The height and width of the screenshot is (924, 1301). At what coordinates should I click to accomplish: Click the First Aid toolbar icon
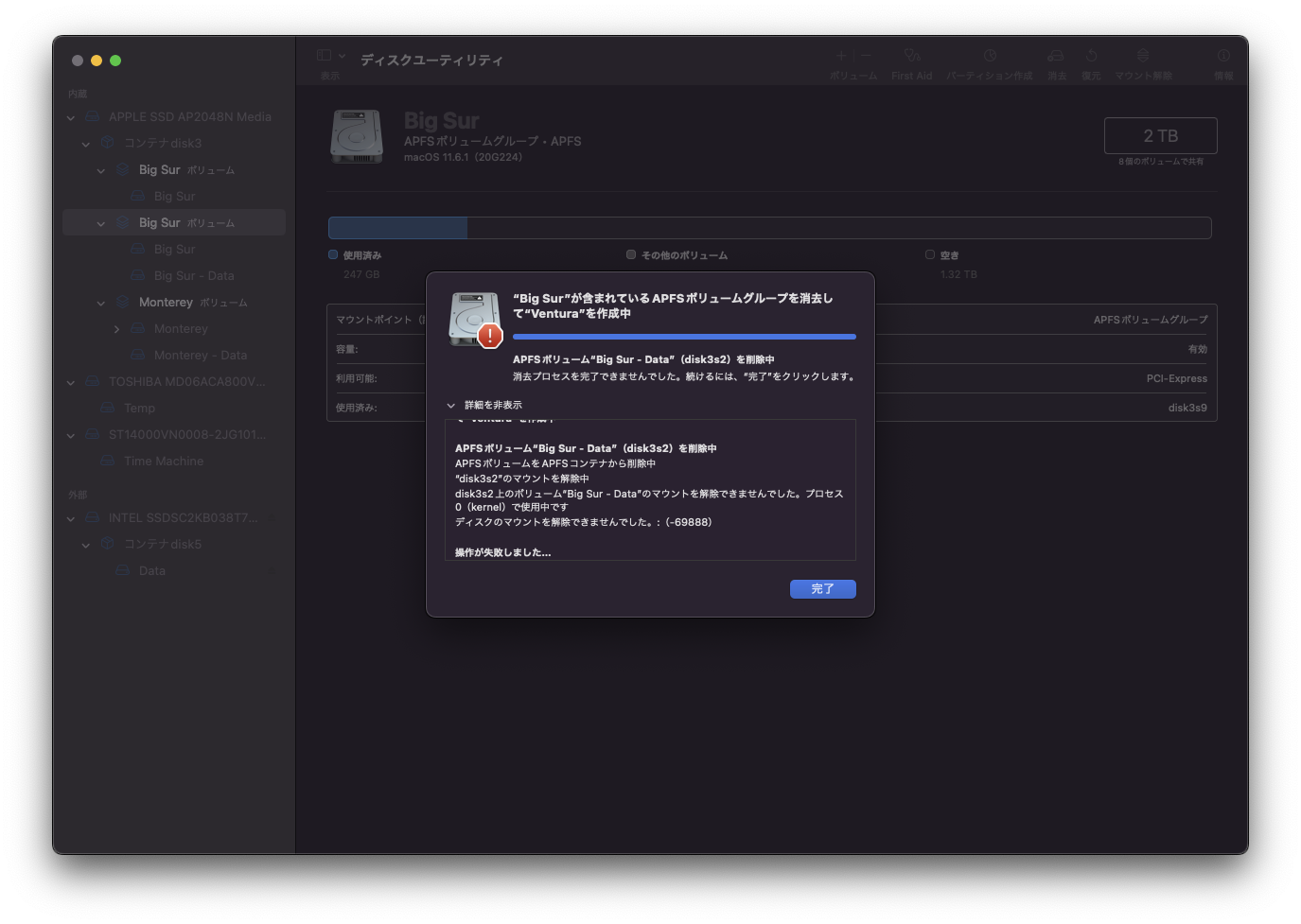pos(911,56)
